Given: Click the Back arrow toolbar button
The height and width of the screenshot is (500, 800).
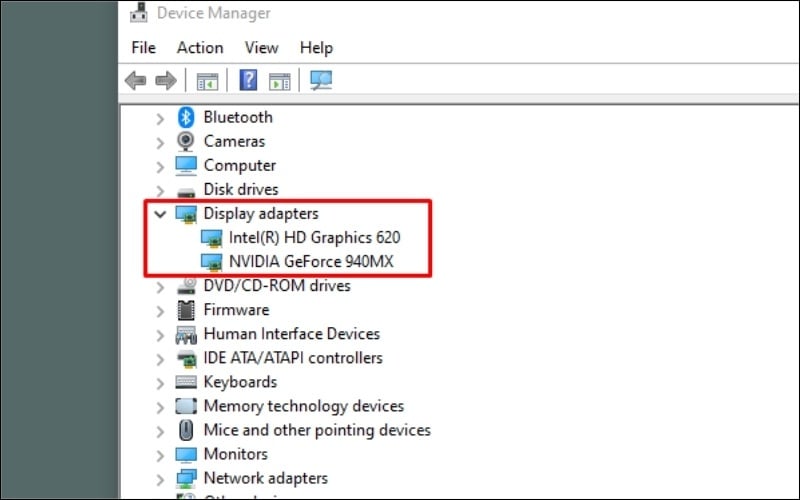Looking at the screenshot, I should pyautogui.click(x=135, y=80).
